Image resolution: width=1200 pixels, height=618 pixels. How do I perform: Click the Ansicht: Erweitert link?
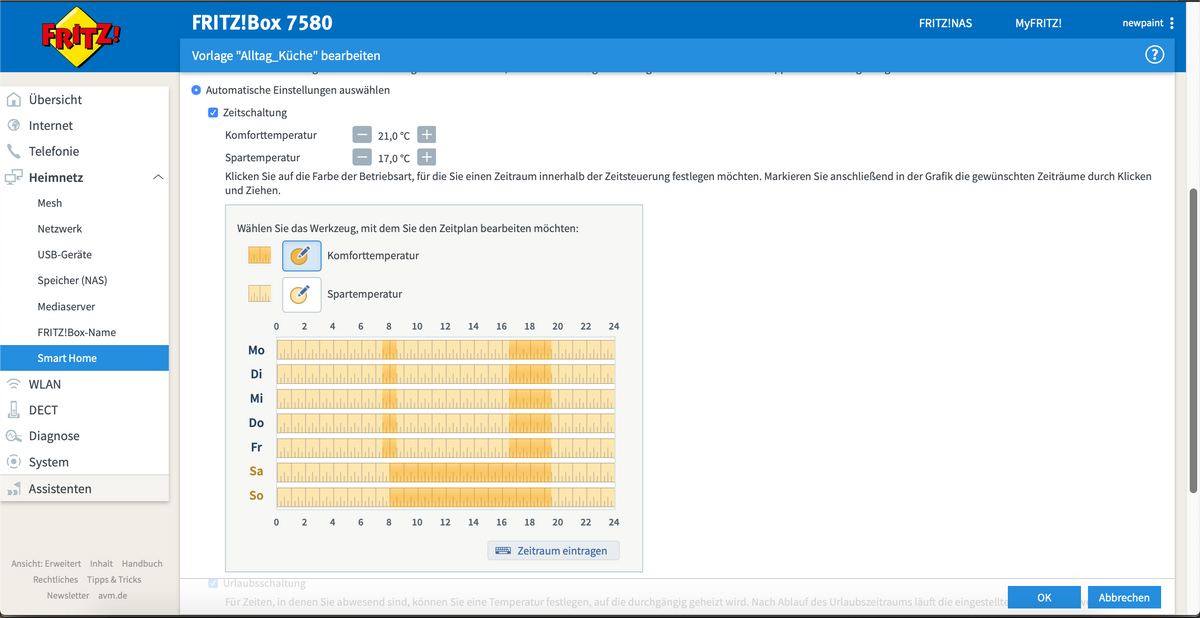pyautogui.click(x=47, y=564)
